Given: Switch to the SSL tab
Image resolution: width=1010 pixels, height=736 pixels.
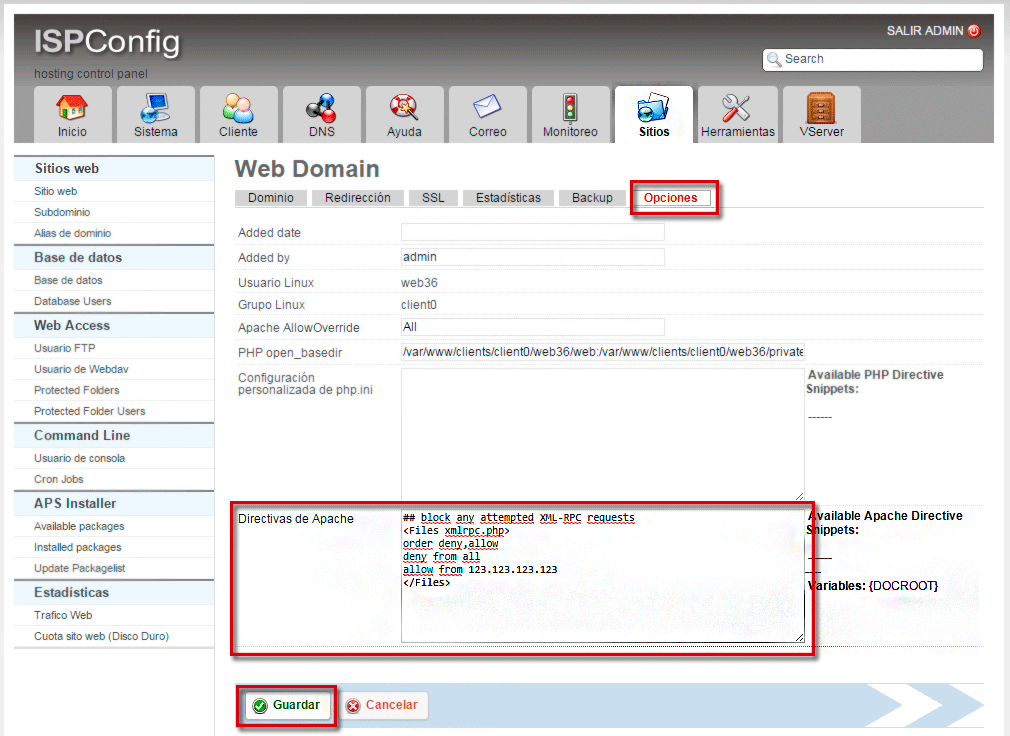Looking at the screenshot, I should coord(433,198).
